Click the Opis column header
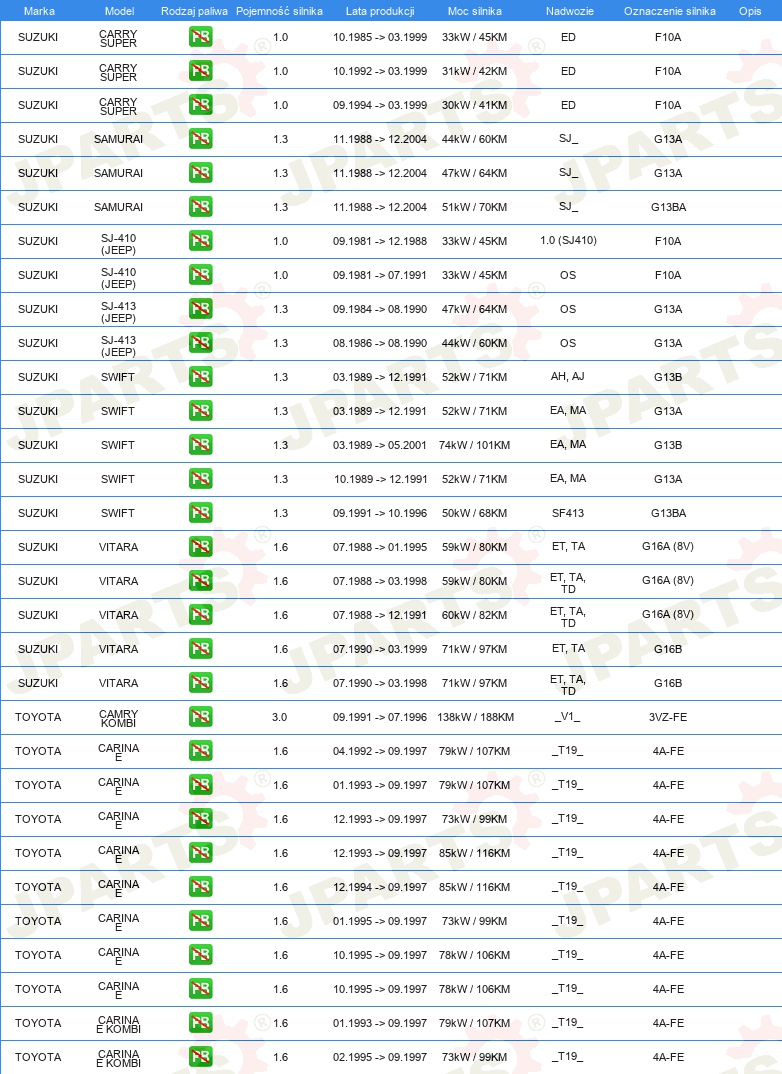 click(751, 11)
